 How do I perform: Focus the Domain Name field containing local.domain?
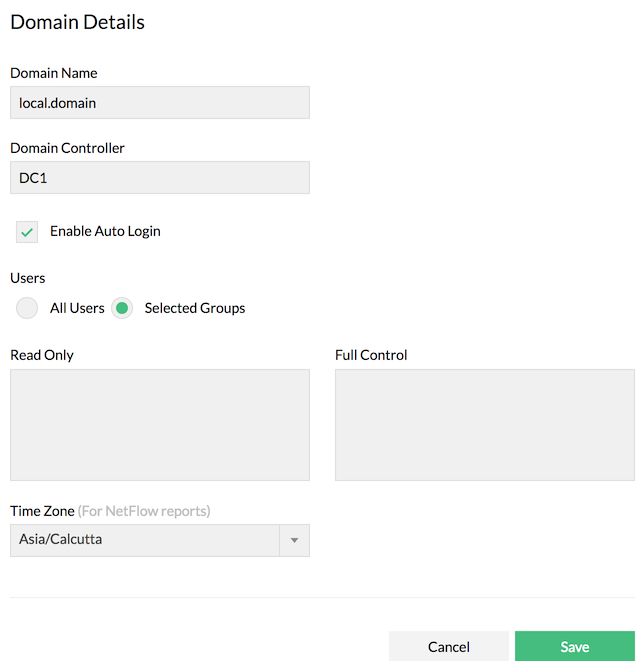click(x=160, y=102)
